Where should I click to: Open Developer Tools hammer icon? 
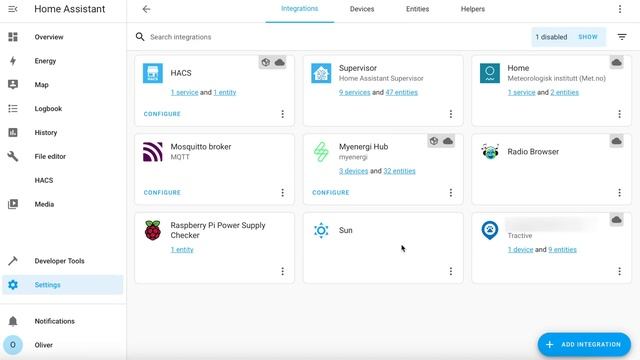(13, 260)
